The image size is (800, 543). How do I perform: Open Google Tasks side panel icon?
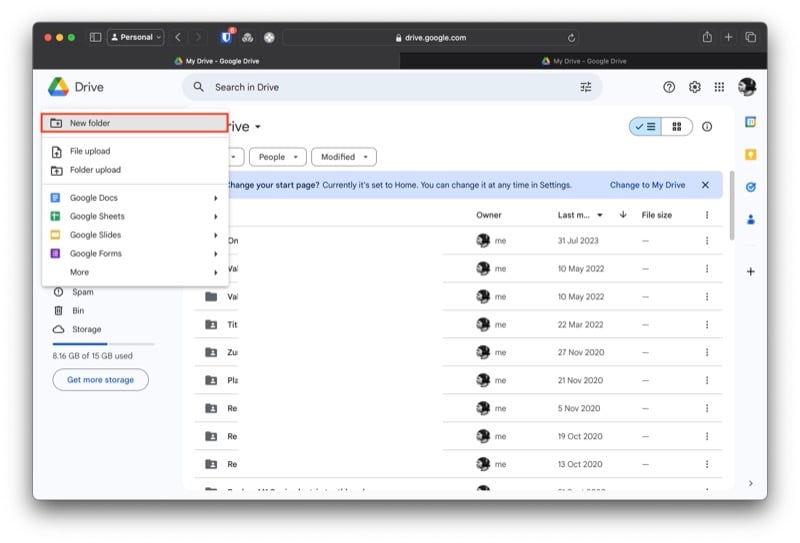[x=751, y=187]
